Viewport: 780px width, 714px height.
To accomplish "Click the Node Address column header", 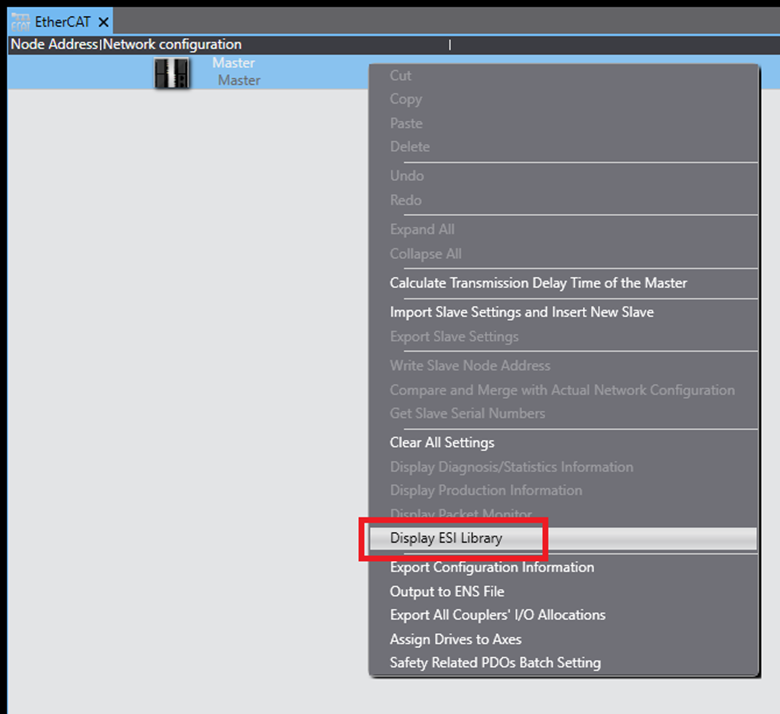I will click(54, 44).
